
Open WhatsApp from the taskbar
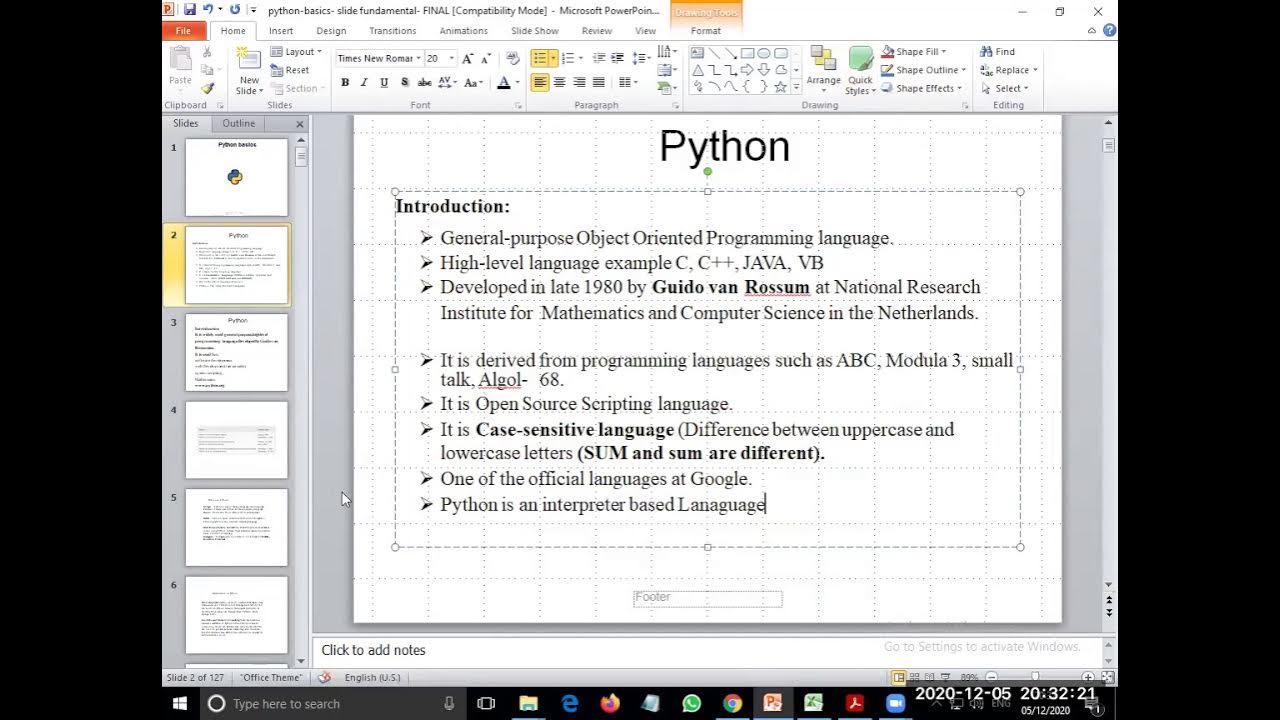click(x=691, y=703)
